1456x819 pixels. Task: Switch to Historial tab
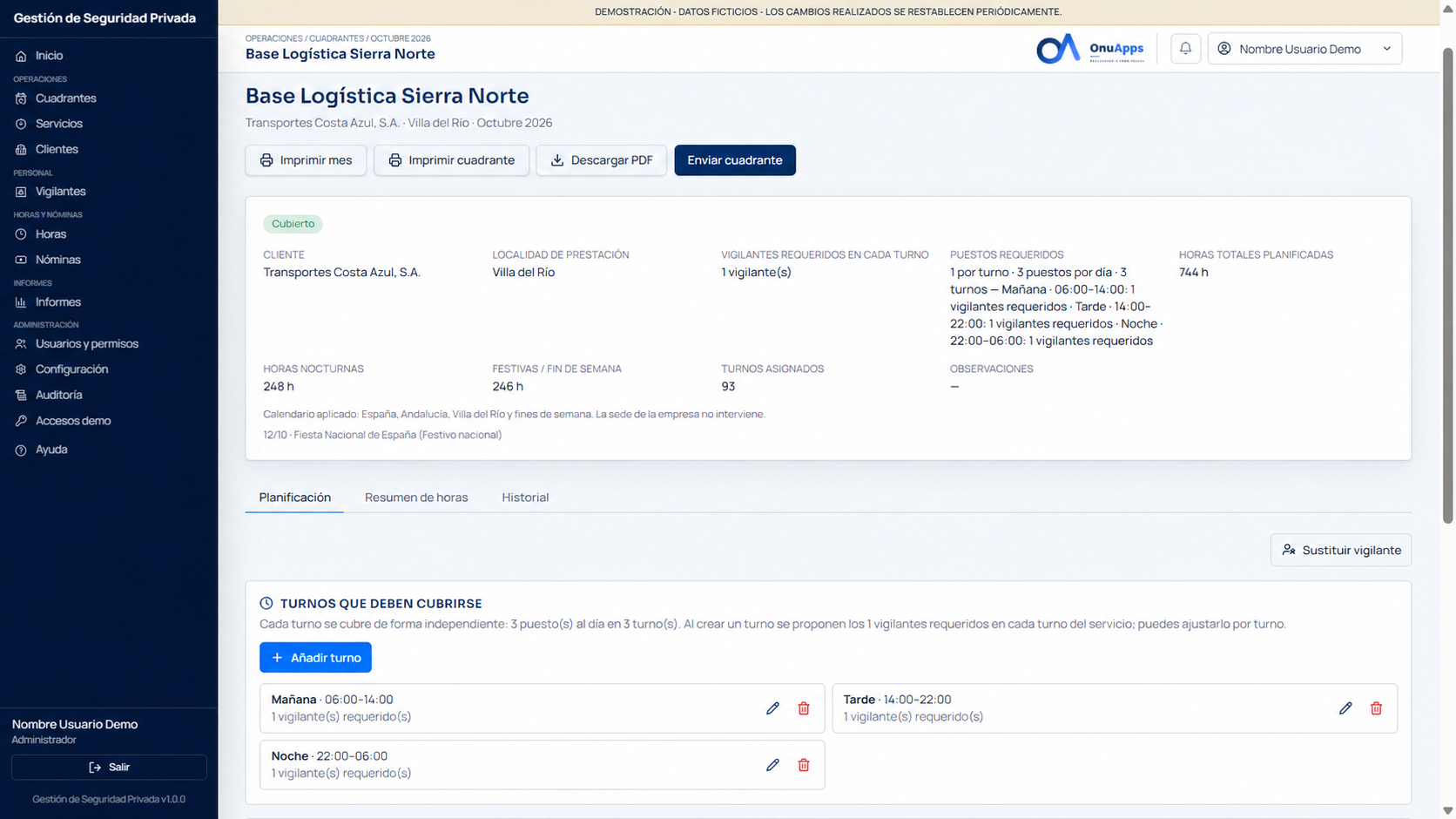(525, 497)
